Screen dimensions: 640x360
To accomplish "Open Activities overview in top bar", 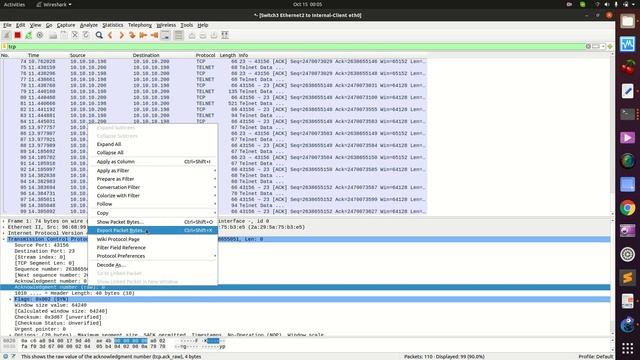I will coord(14,4).
